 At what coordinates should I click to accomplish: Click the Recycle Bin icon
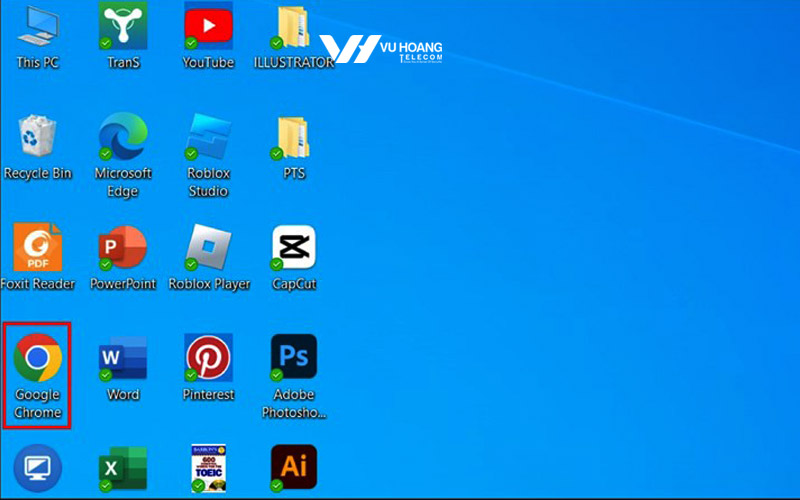pos(37,136)
